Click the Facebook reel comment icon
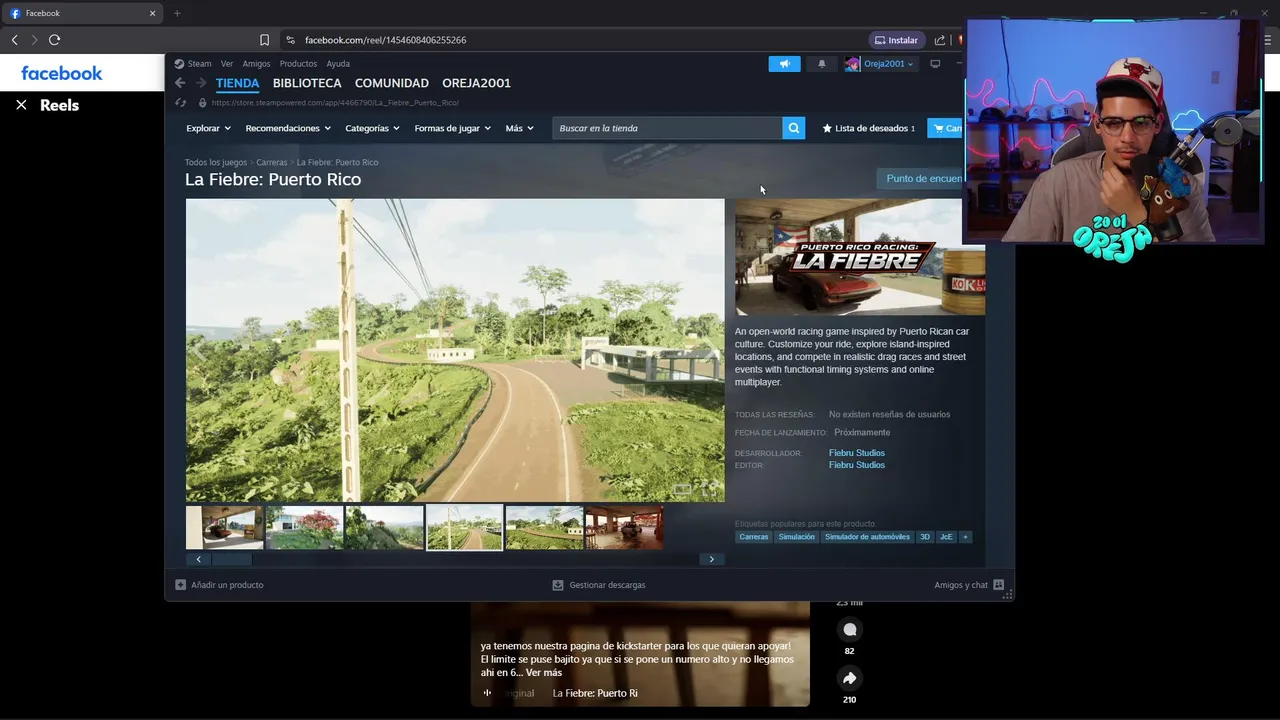Viewport: 1280px width, 720px height. tap(849, 629)
